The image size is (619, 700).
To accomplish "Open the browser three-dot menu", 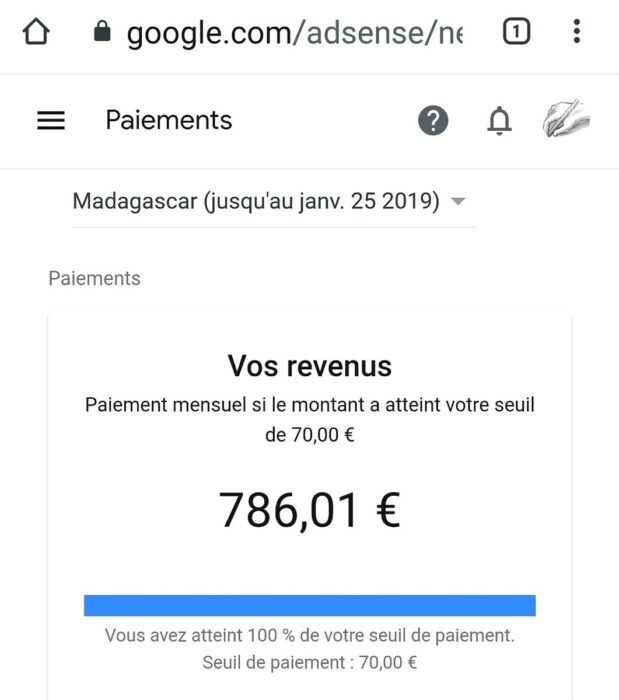I will click(x=577, y=31).
